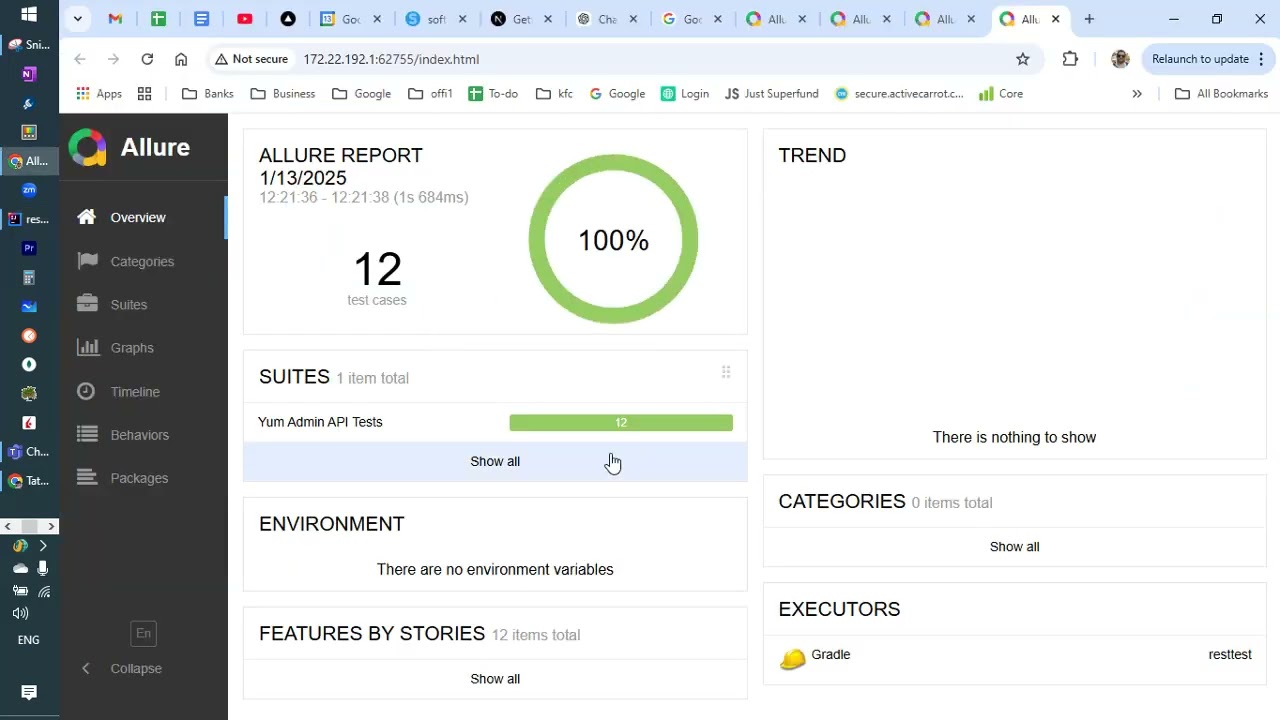Open the Chrome three-dot menu
The height and width of the screenshot is (720, 1280).
click(1261, 59)
